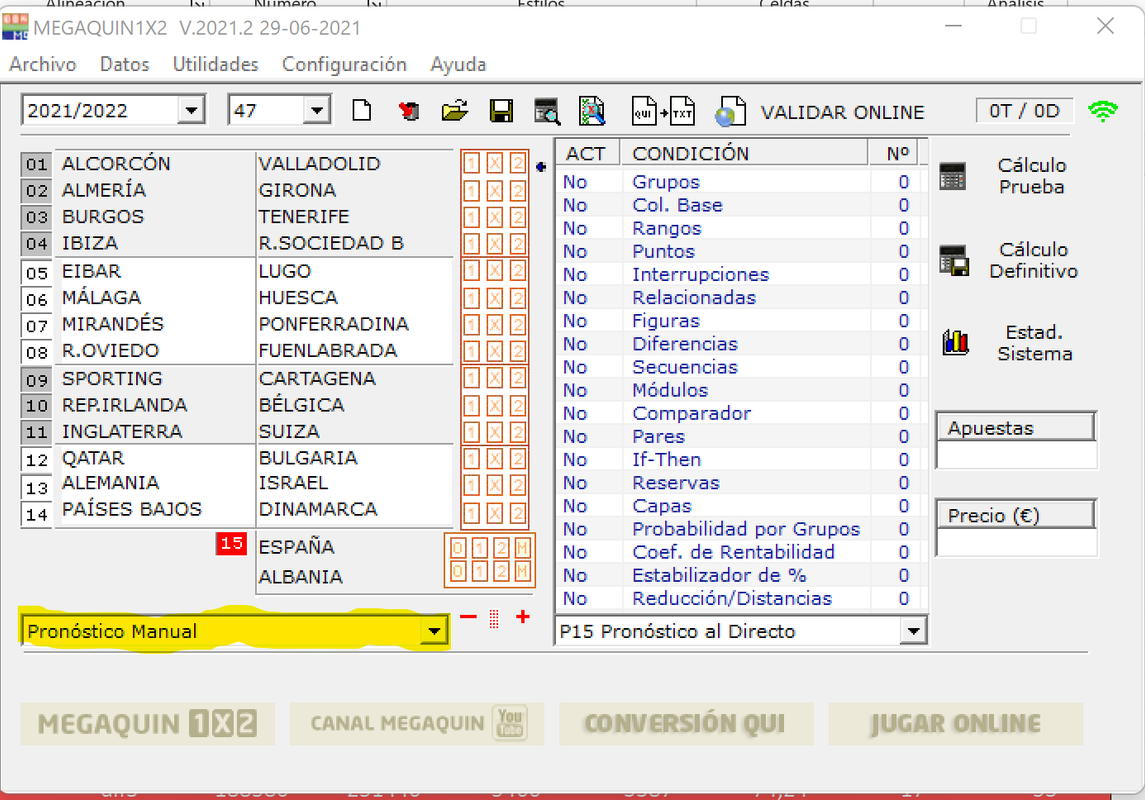Open the Datos menu
Viewport: 1145px width, 800px height.
click(x=125, y=65)
